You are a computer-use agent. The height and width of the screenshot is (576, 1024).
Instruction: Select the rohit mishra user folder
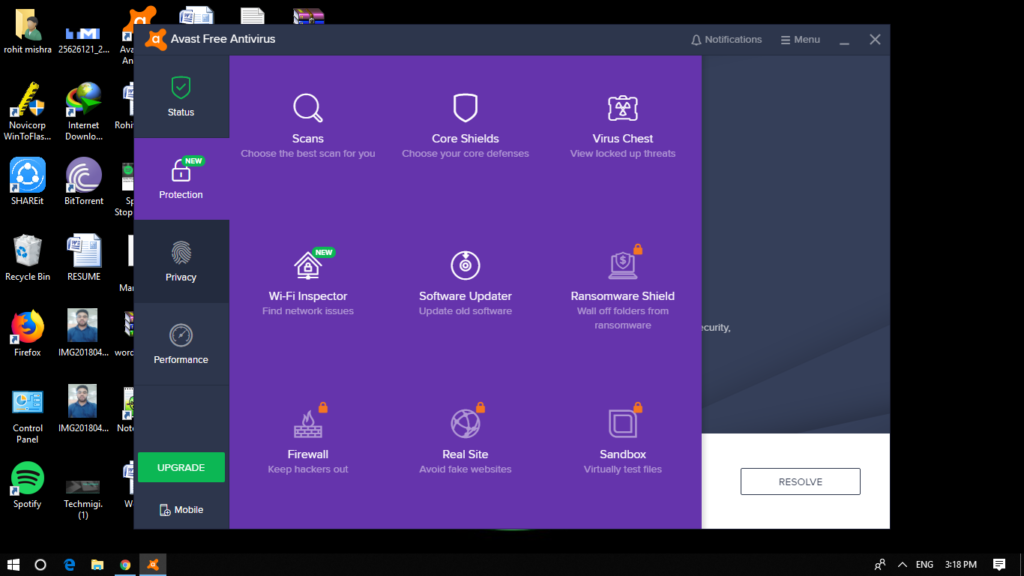pyautogui.click(x=27, y=31)
